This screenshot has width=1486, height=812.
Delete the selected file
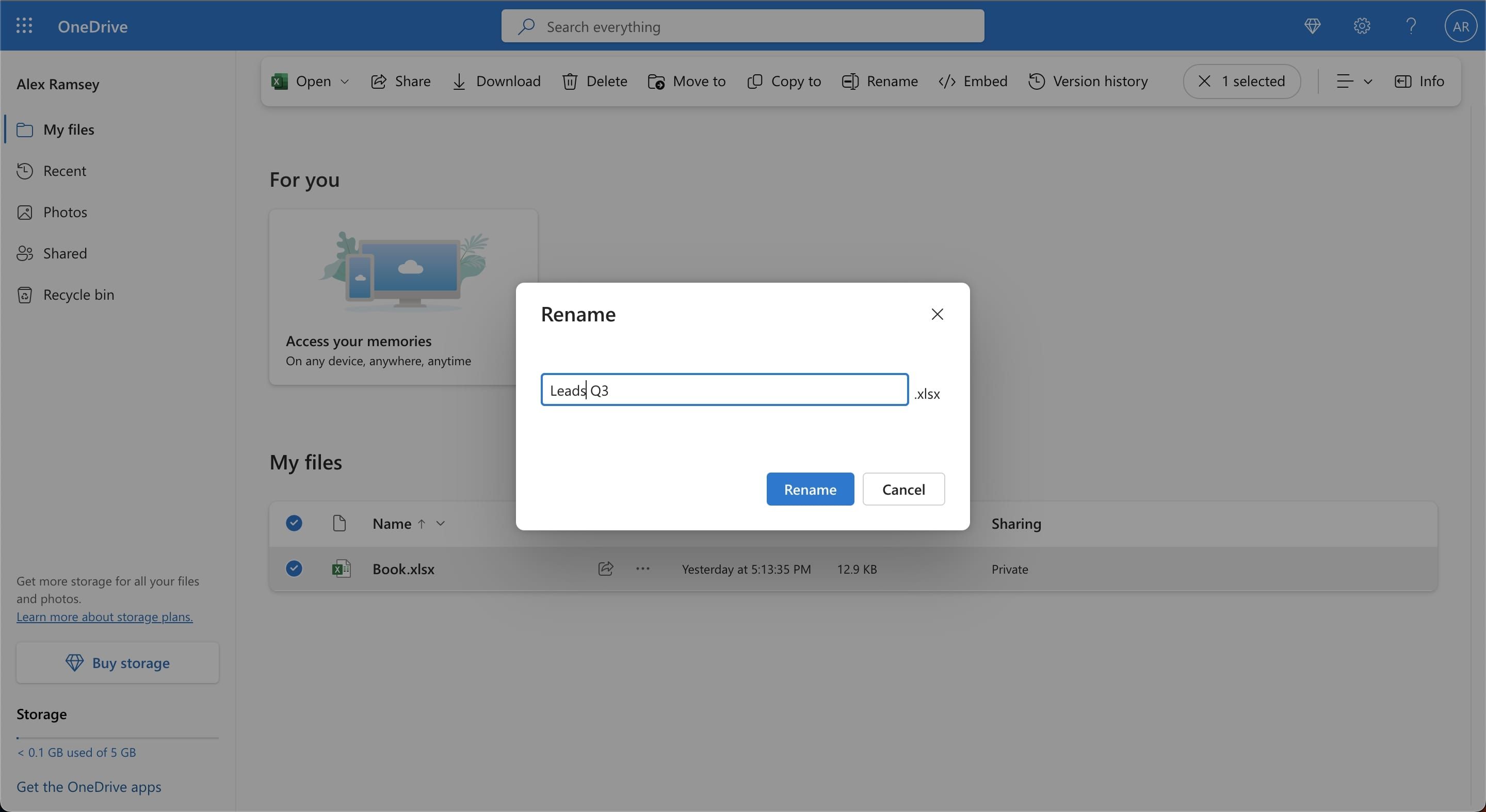[x=594, y=82]
